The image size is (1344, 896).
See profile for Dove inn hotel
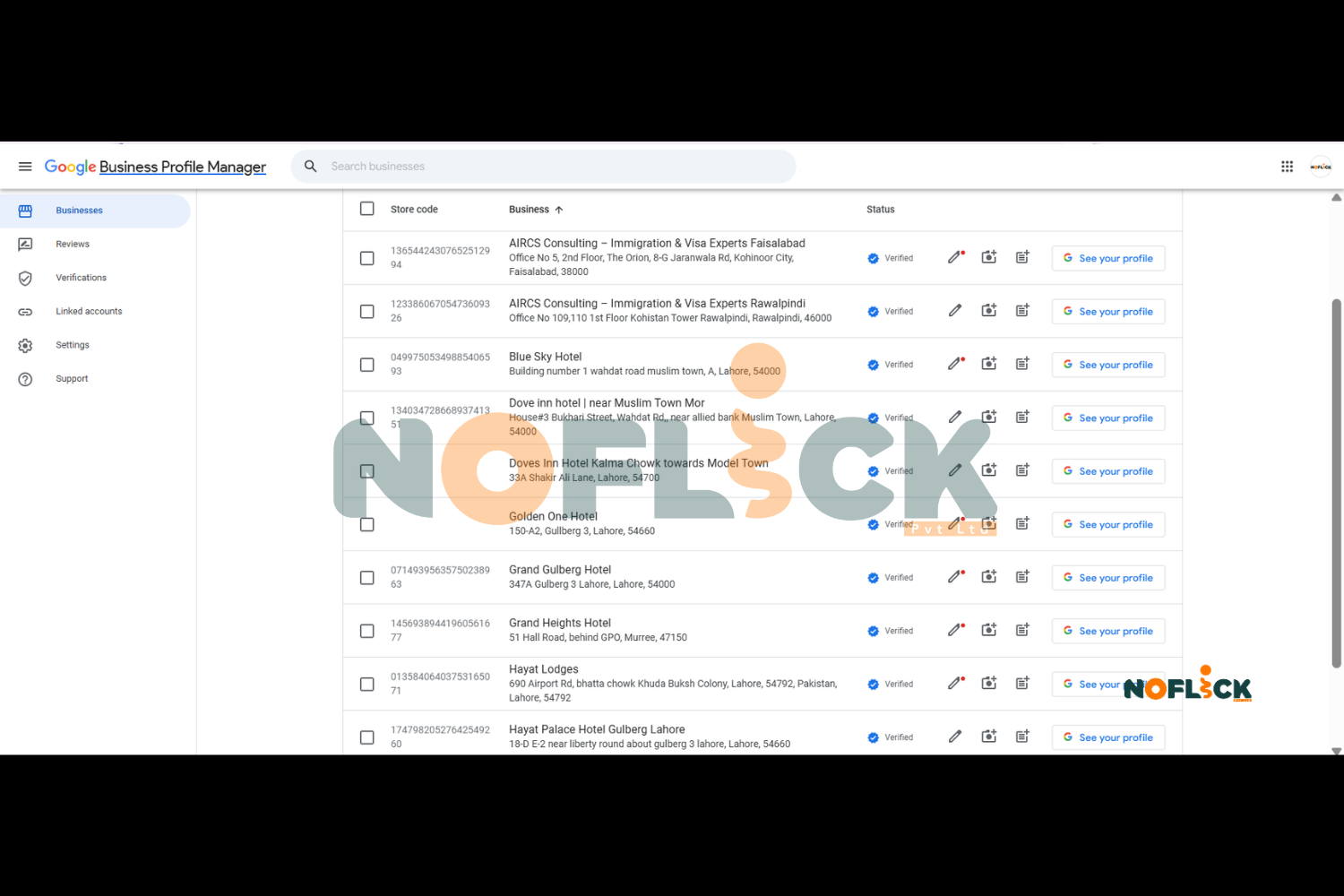click(1108, 418)
